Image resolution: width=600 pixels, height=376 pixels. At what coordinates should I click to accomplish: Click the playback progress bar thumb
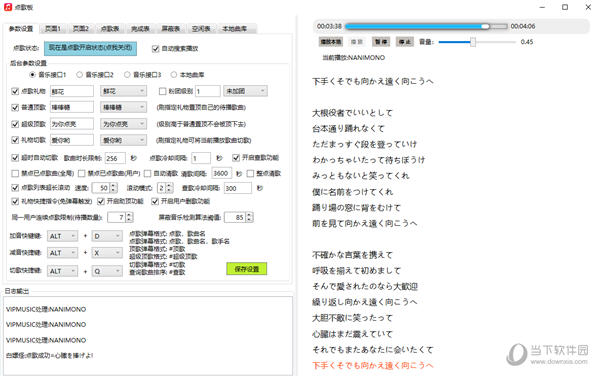pyautogui.click(x=485, y=26)
